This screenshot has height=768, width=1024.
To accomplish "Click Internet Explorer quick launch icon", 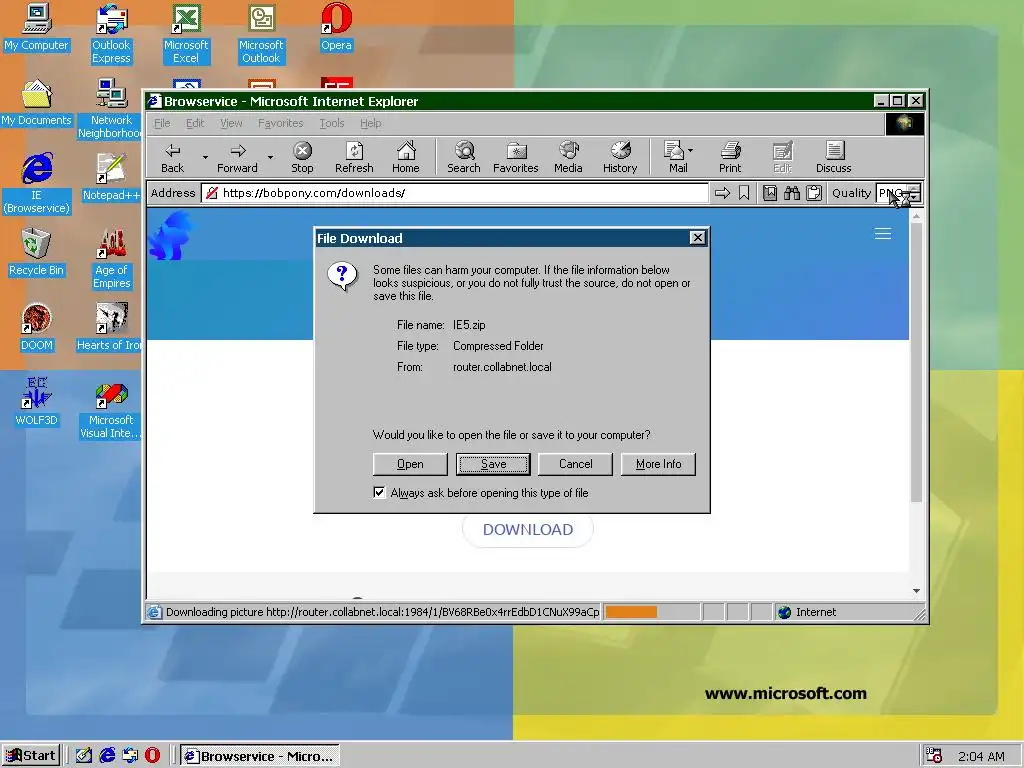I will (107, 755).
